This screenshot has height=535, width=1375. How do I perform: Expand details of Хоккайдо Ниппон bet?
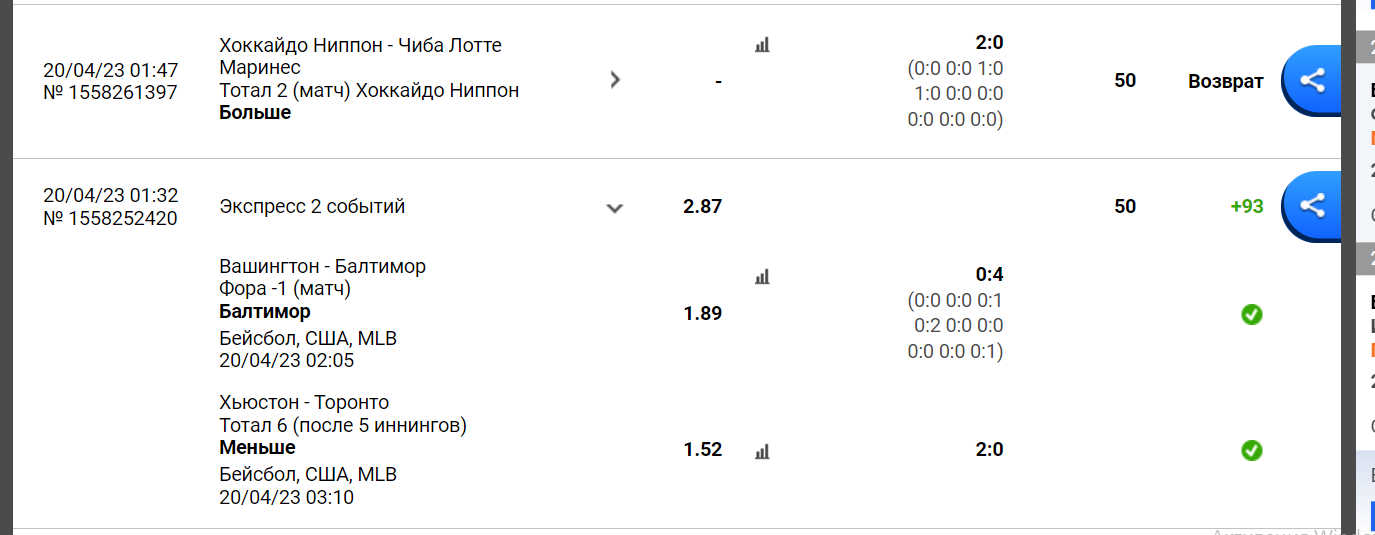pyautogui.click(x=615, y=80)
